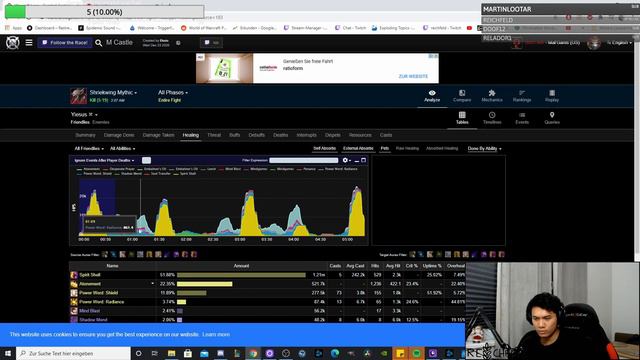Click the Power Word: Shield ability icon
Screen dimensions: 640x360
click(x=74, y=293)
